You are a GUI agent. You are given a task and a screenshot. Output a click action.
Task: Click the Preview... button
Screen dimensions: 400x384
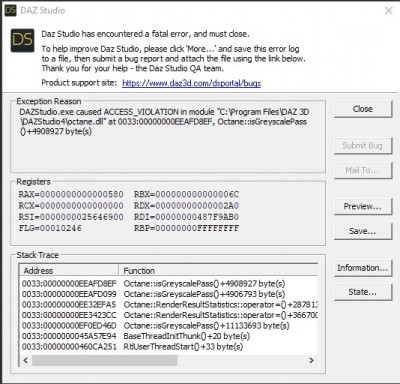pyautogui.click(x=363, y=206)
